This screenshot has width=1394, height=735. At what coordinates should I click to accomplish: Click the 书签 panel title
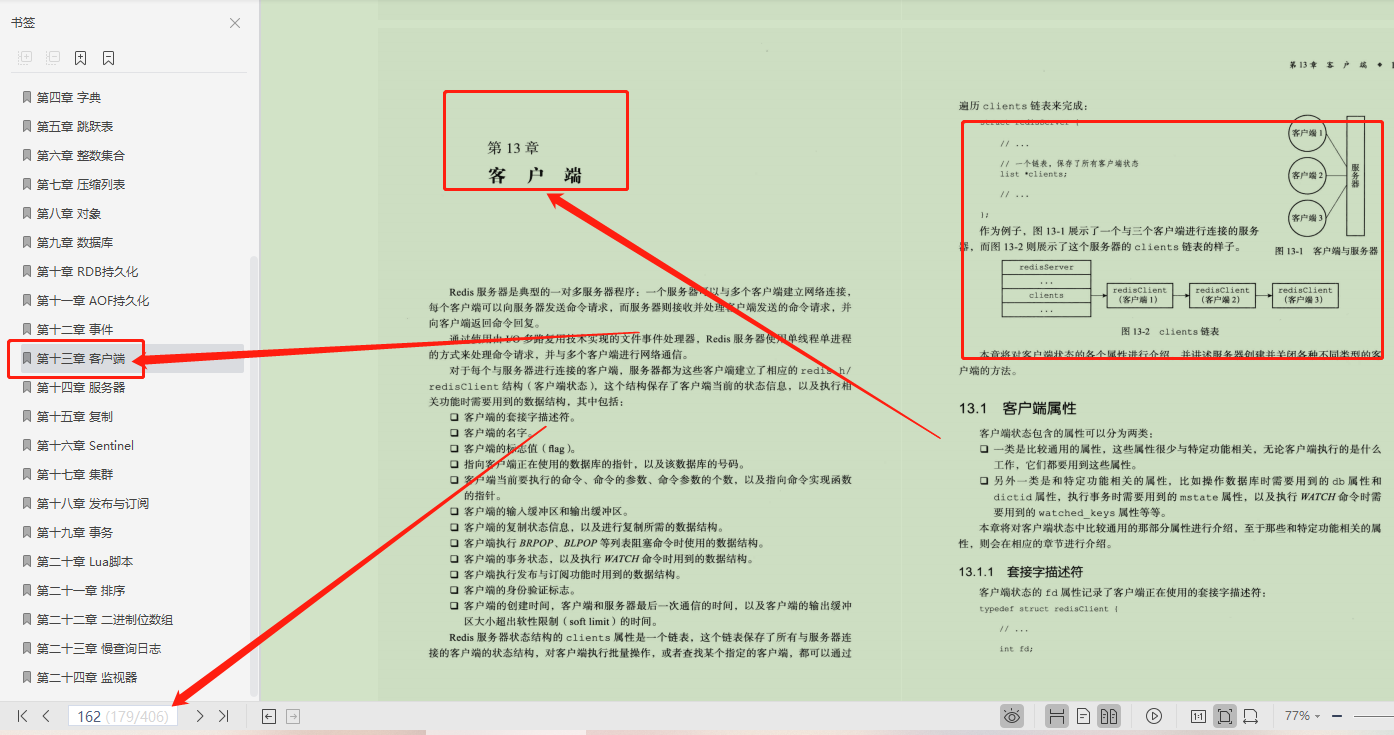[23, 23]
